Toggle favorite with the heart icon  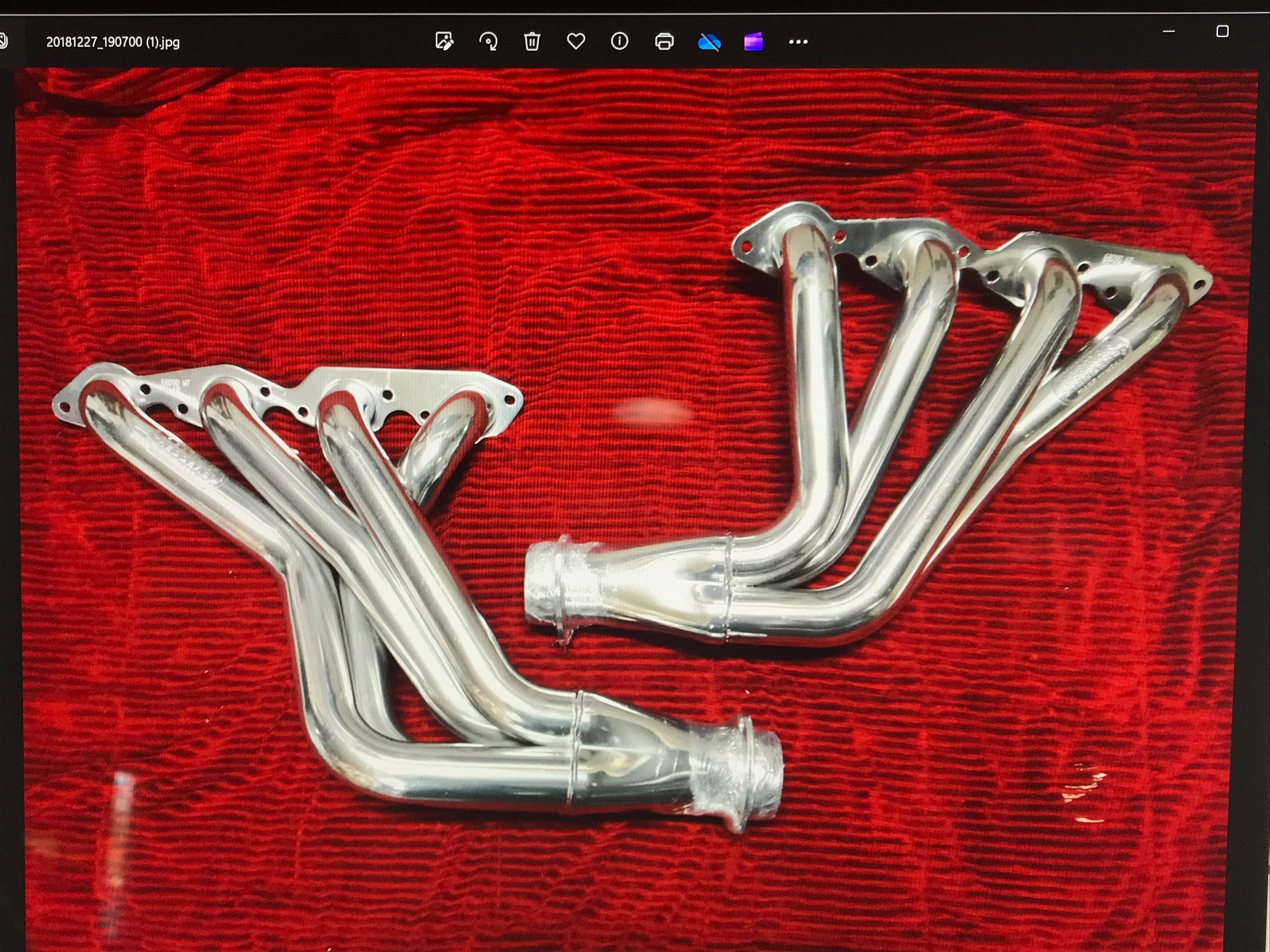(x=575, y=41)
